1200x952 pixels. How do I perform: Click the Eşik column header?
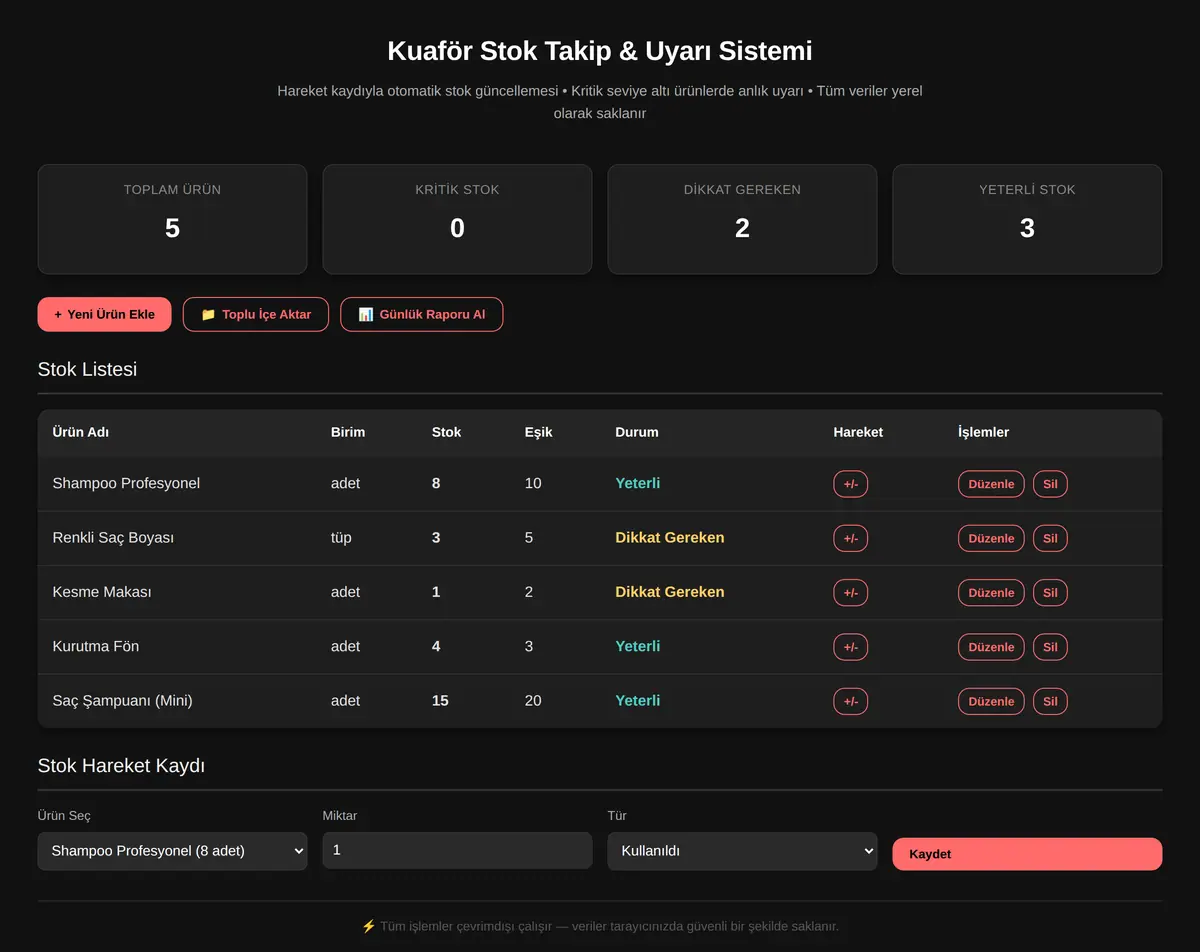(x=539, y=432)
